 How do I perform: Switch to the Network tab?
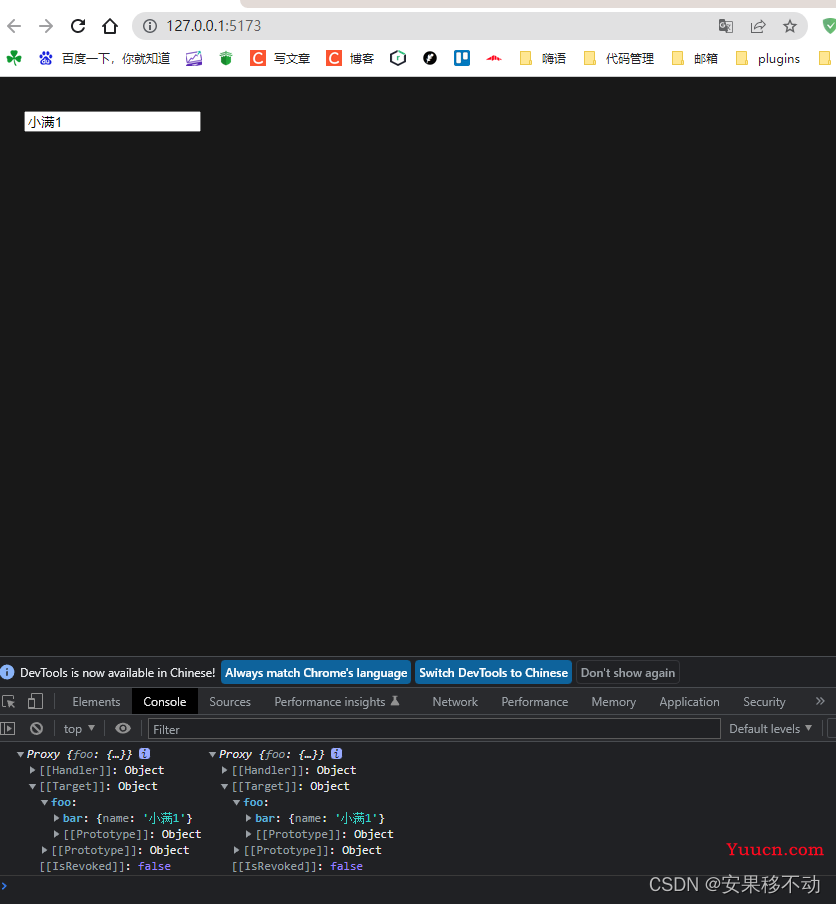[x=455, y=702]
